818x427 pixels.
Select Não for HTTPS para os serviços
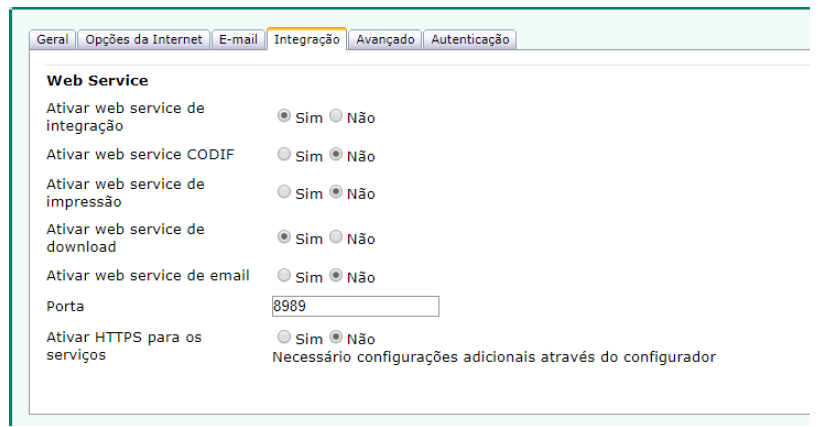click(336, 338)
